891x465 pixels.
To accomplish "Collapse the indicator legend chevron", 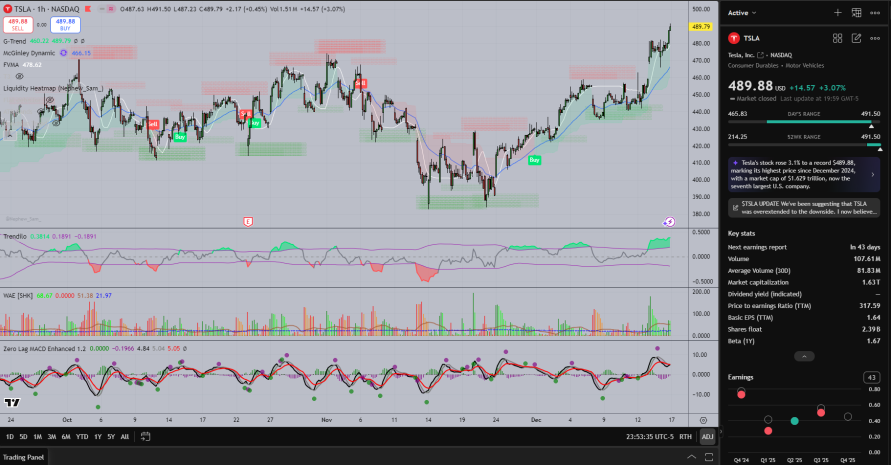I will (9, 136).
